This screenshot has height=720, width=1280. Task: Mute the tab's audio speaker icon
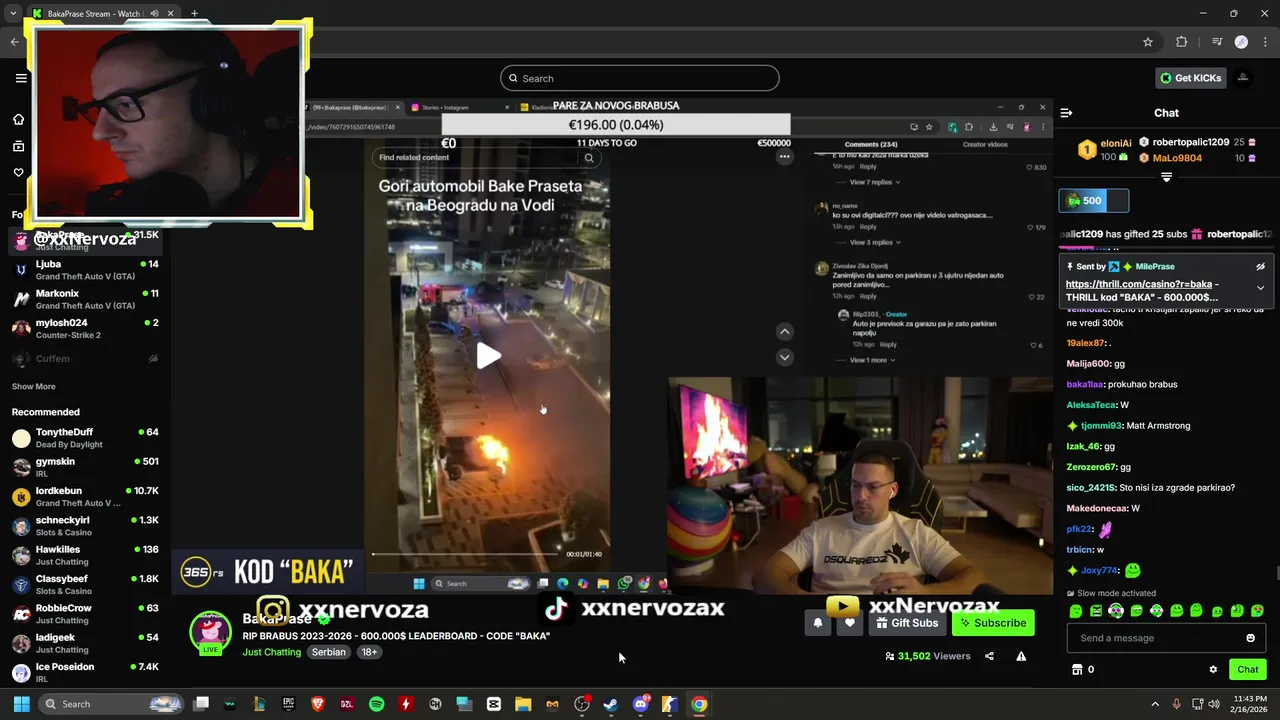pyautogui.click(x=154, y=13)
